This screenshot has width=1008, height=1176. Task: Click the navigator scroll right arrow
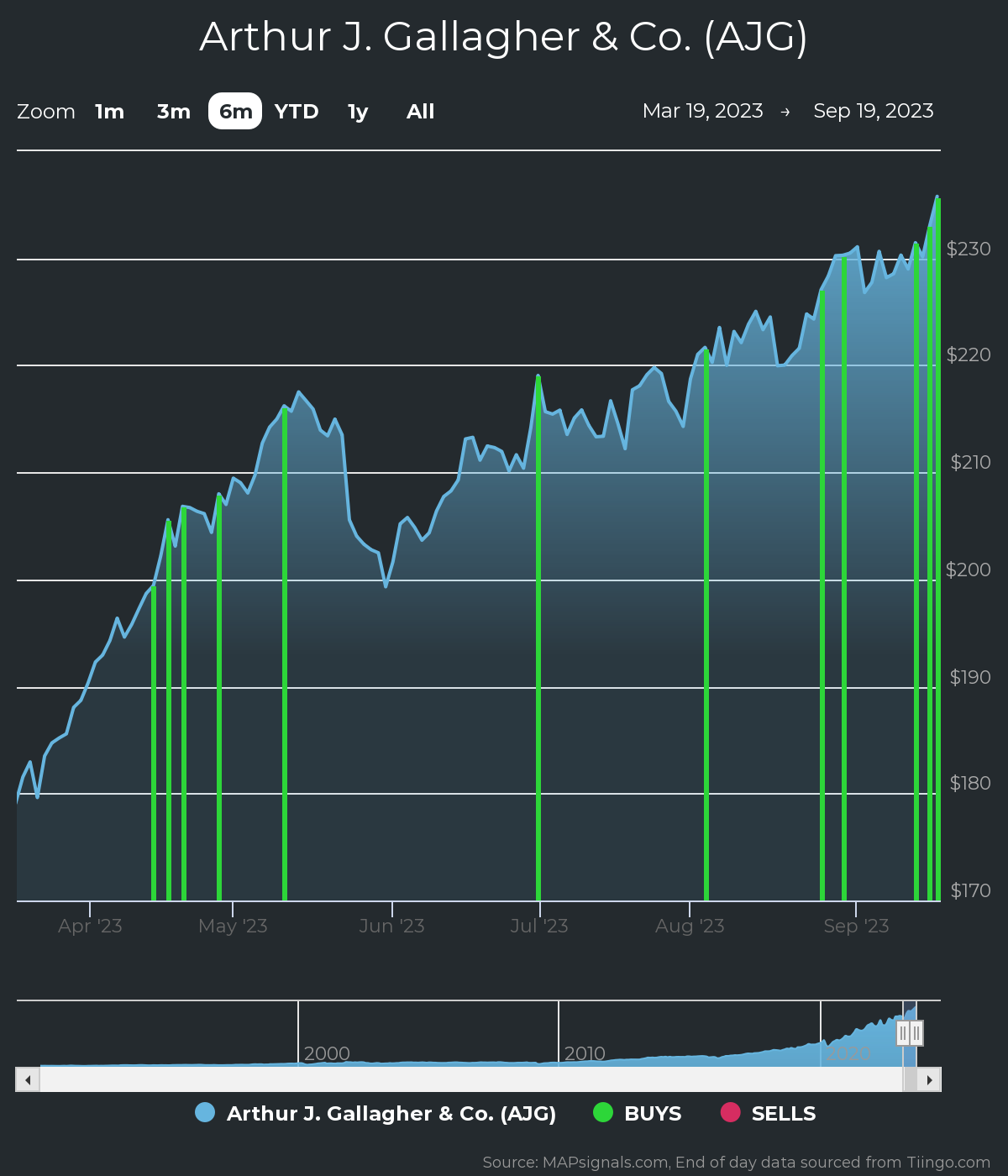click(929, 1079)
